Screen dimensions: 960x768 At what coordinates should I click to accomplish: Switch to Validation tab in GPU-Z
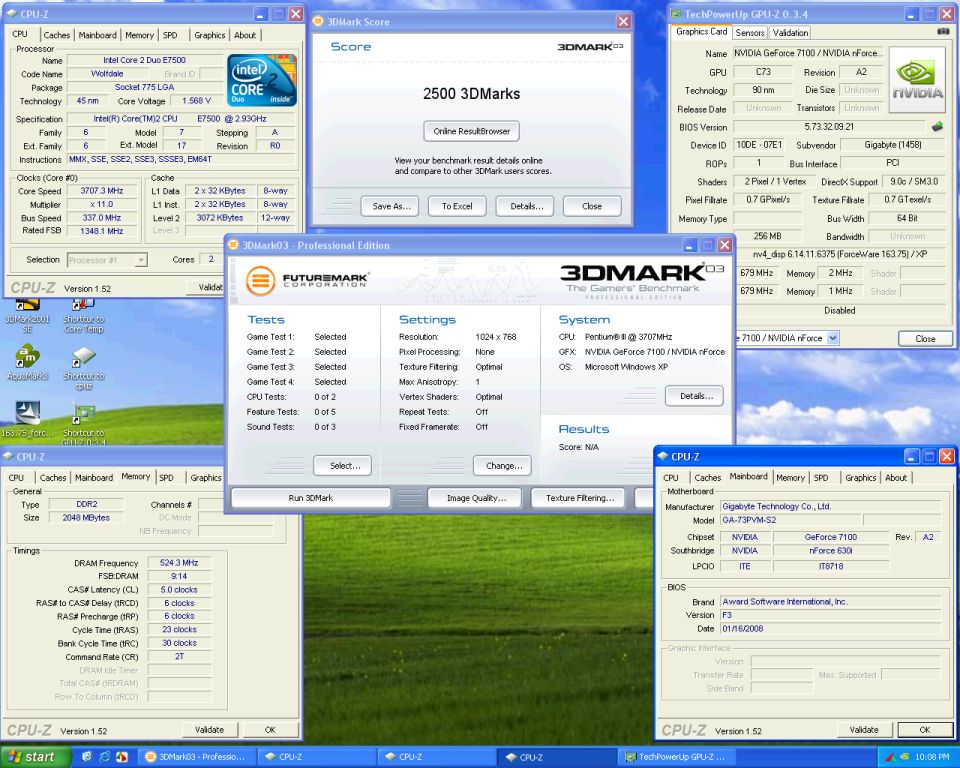pos(790,33)
